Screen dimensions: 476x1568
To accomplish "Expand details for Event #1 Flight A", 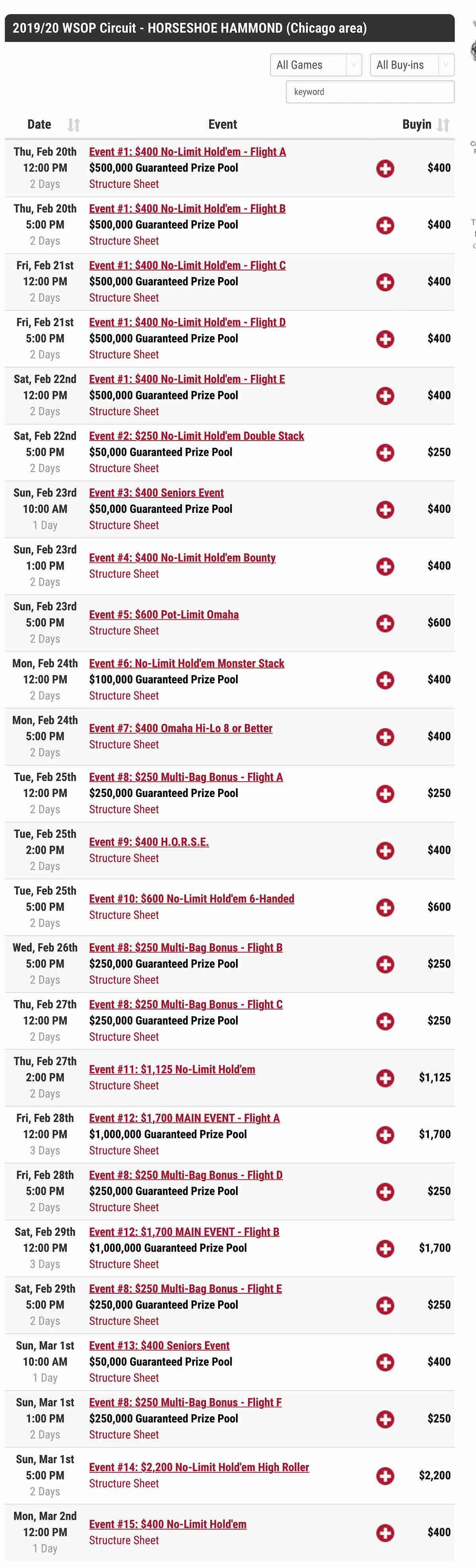I will tap(385, 169).
